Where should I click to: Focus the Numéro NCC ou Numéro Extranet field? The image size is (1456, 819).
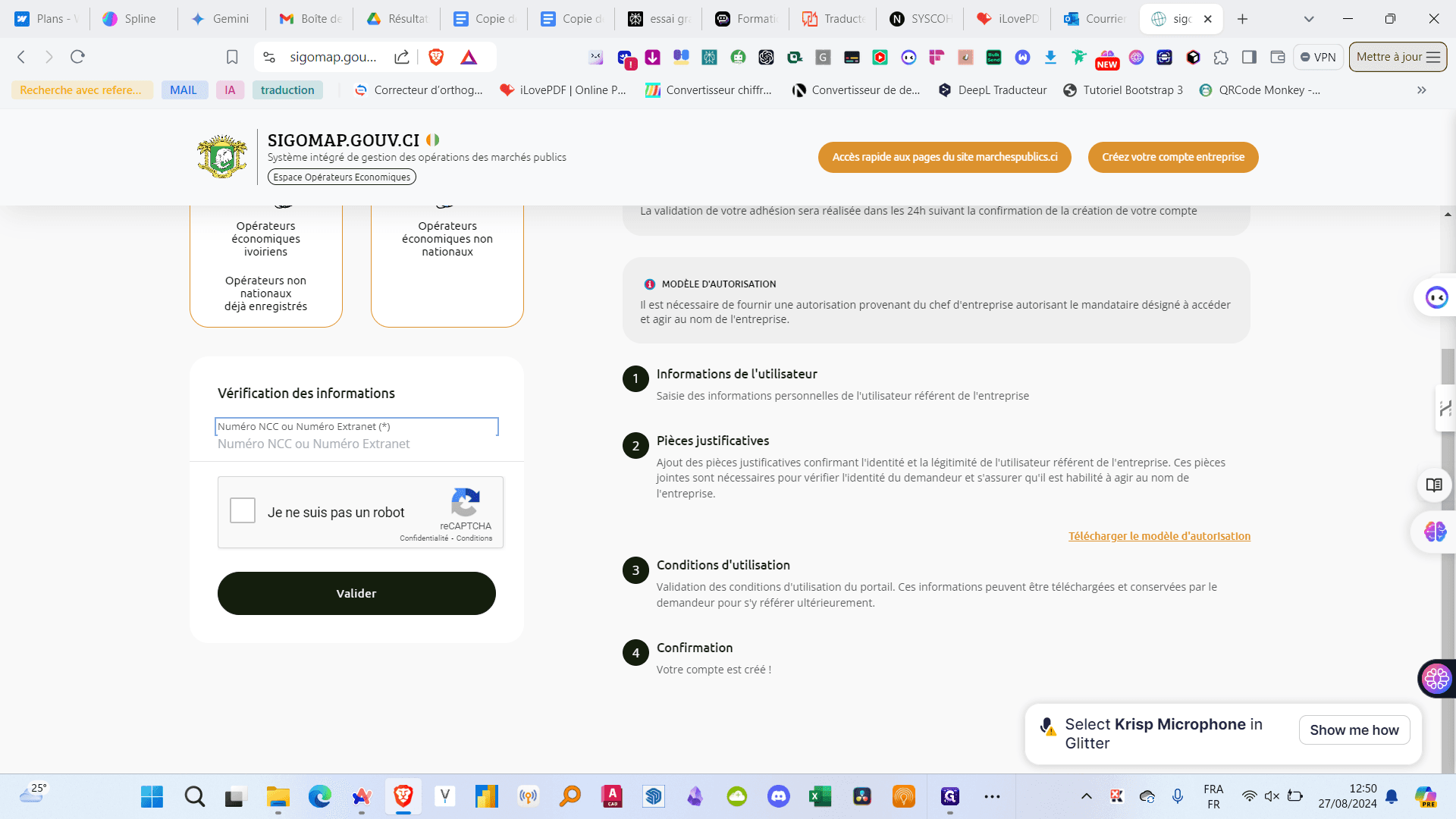click(x=356, y=444)
